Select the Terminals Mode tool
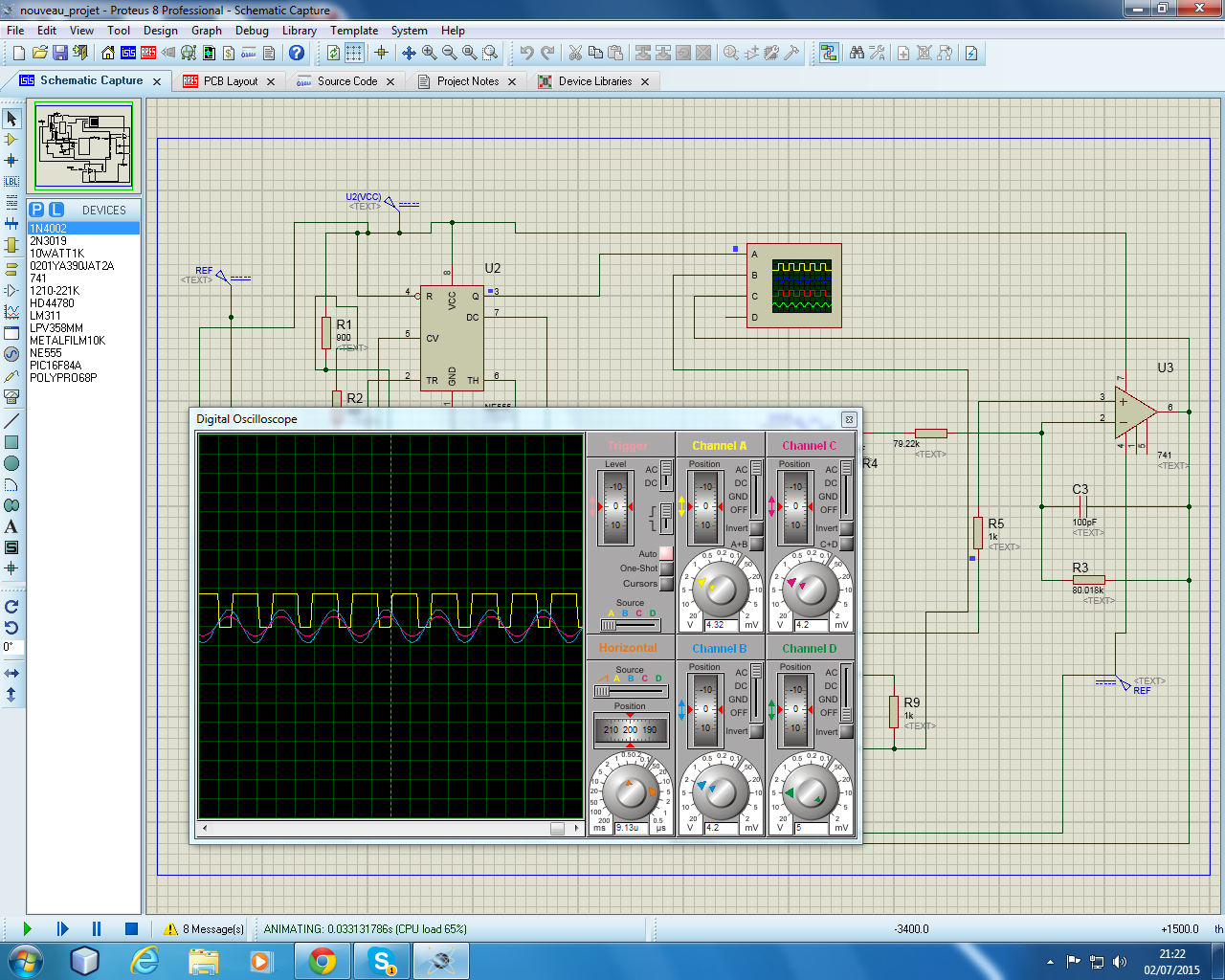 tap(11, 269)
